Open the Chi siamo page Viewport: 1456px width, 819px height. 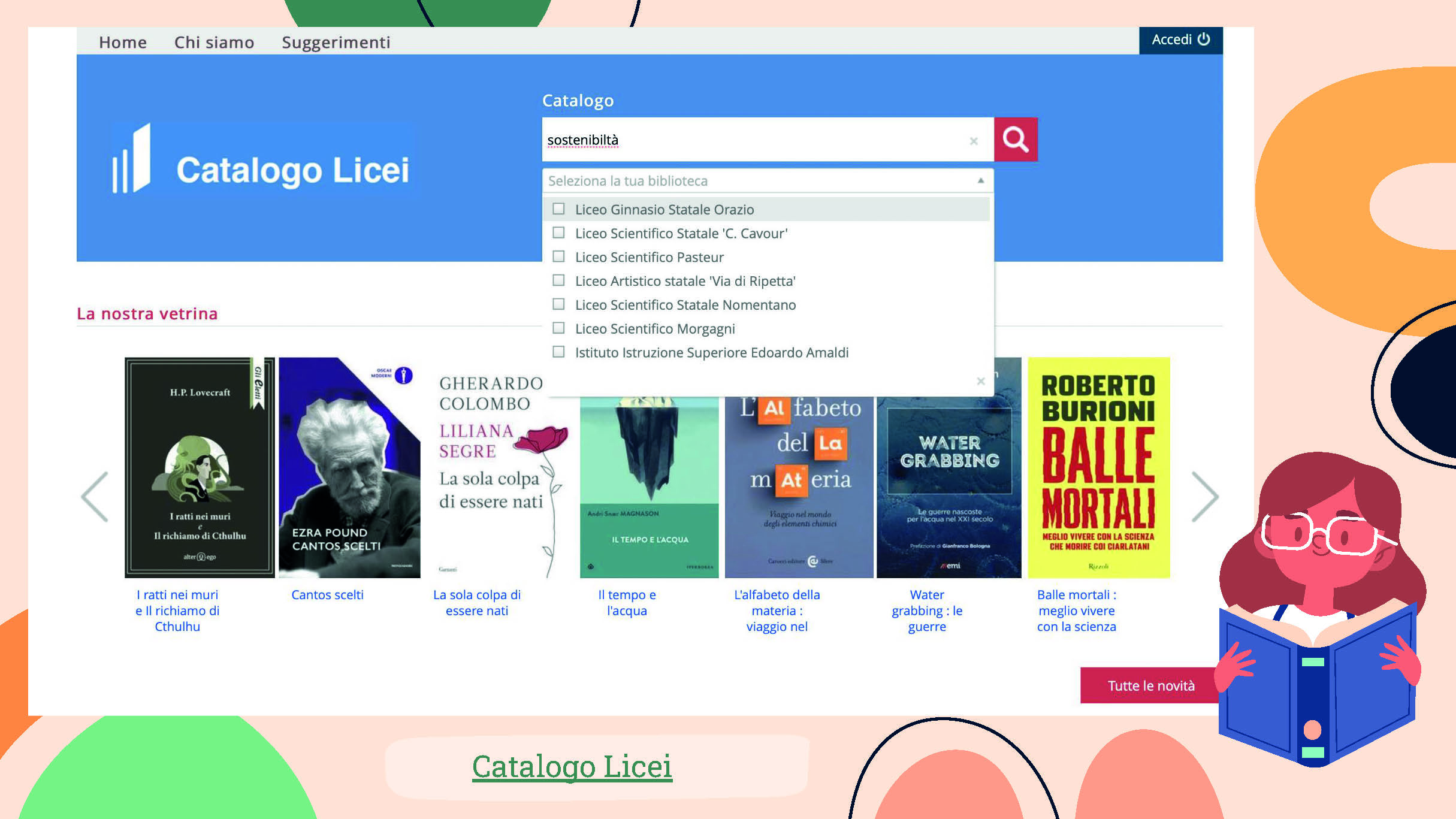click(214, 42)
